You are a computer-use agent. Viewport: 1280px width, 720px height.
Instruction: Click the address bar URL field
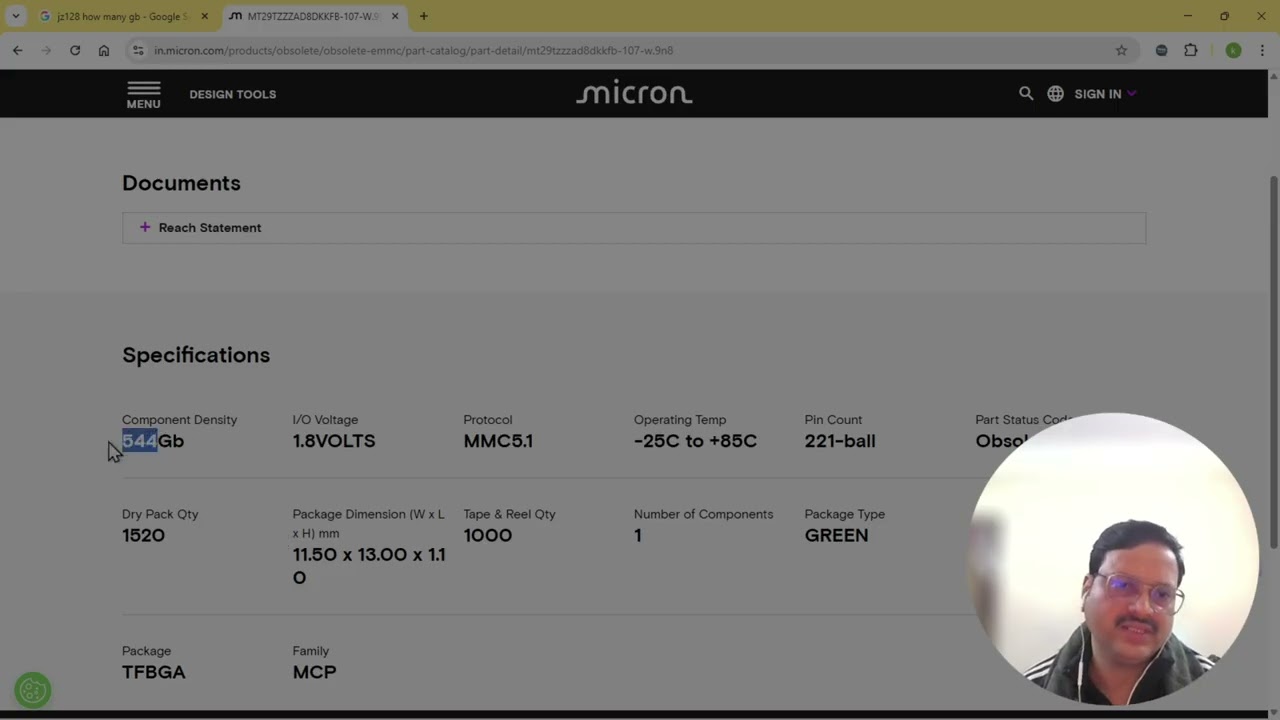[x=630, y=50]
